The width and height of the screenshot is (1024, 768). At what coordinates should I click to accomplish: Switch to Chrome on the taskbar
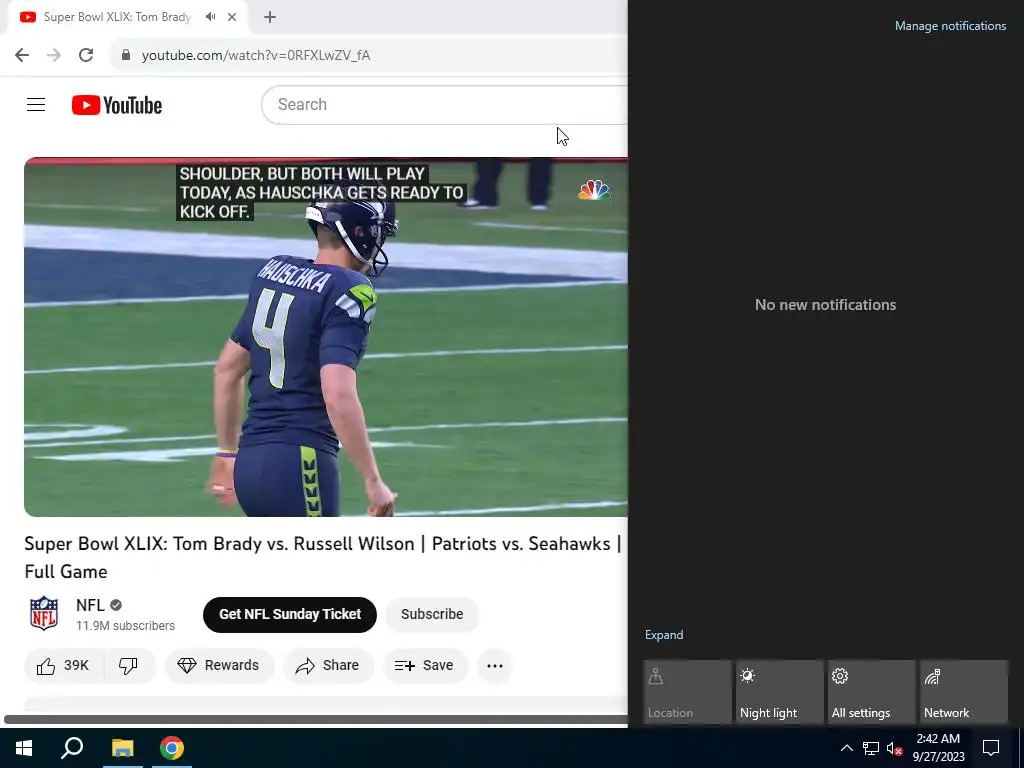pyautogui.click(x=172, y=748)
